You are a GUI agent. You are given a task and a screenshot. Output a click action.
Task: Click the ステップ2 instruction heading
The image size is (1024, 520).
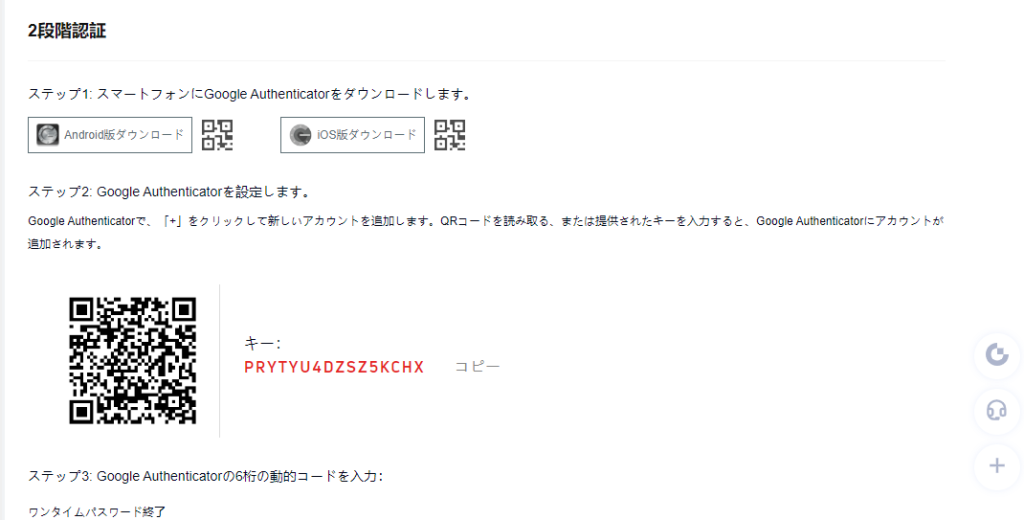point(168,192)
